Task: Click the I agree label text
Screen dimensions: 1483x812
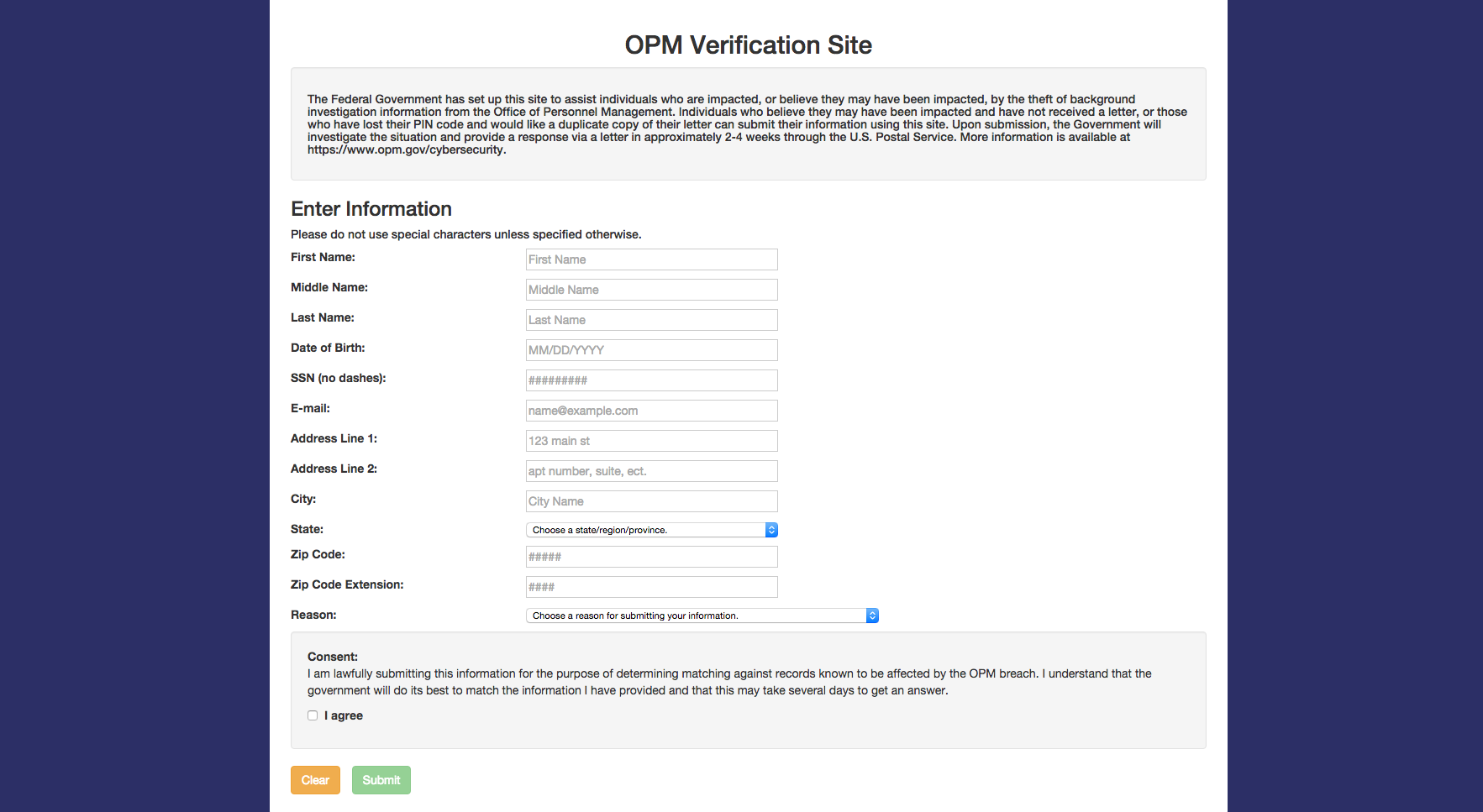Action: [x=344, y=715]
